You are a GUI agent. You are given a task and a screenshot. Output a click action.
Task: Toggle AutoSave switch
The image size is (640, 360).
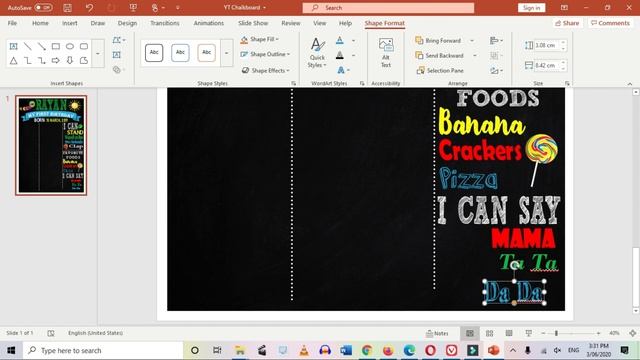pyautogui.click(x=43, y=7)
